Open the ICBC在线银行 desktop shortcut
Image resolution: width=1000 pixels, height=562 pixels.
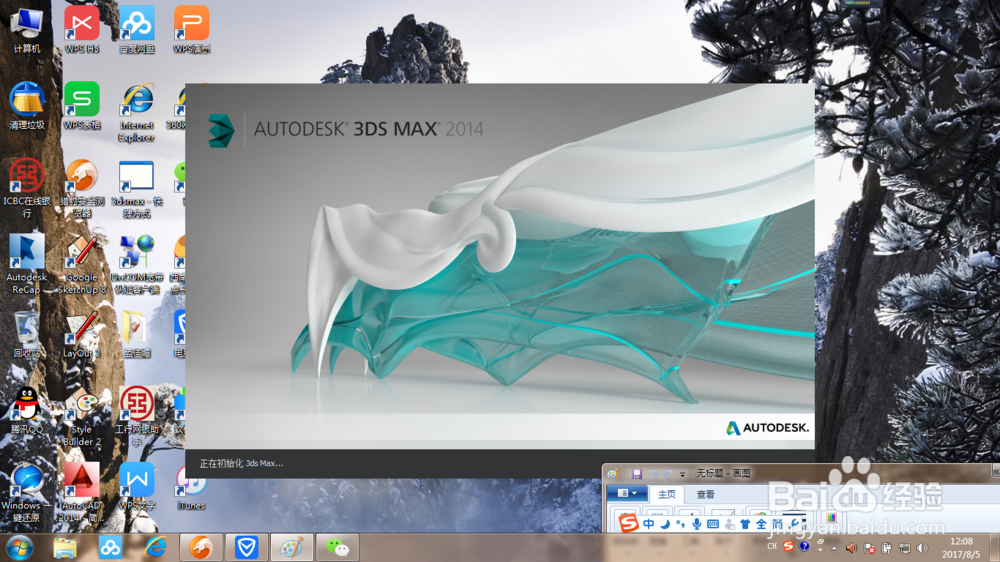pos(27,188)
